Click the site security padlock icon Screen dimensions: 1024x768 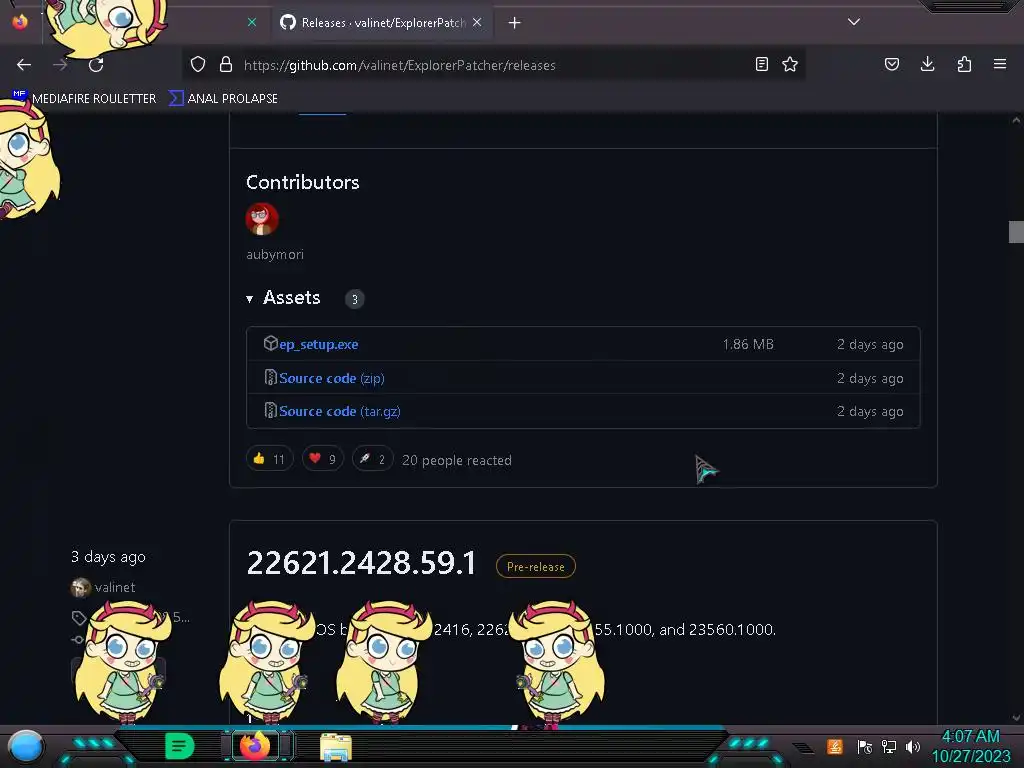point(226,64)
